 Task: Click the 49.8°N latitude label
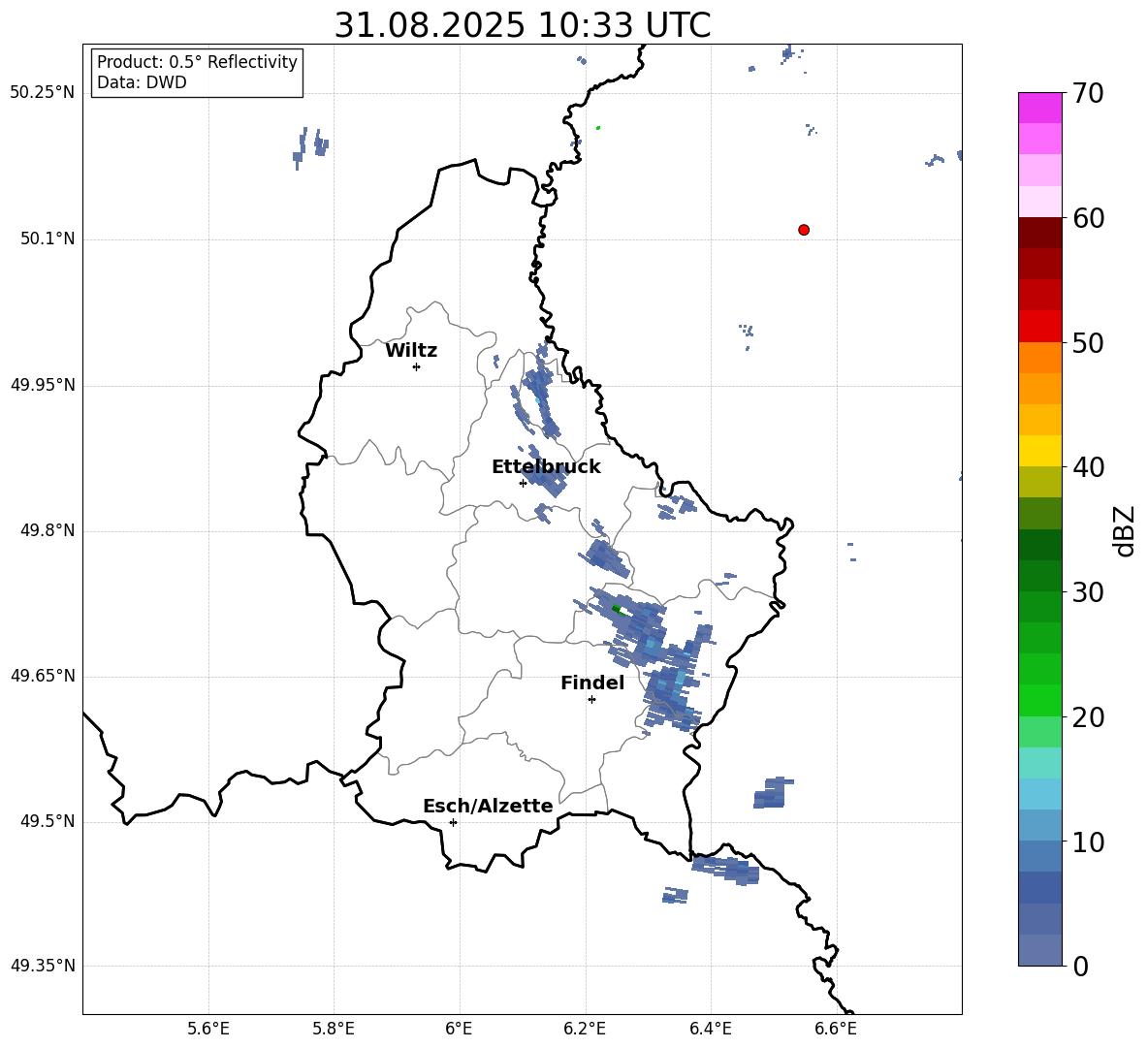click(48, 530)
